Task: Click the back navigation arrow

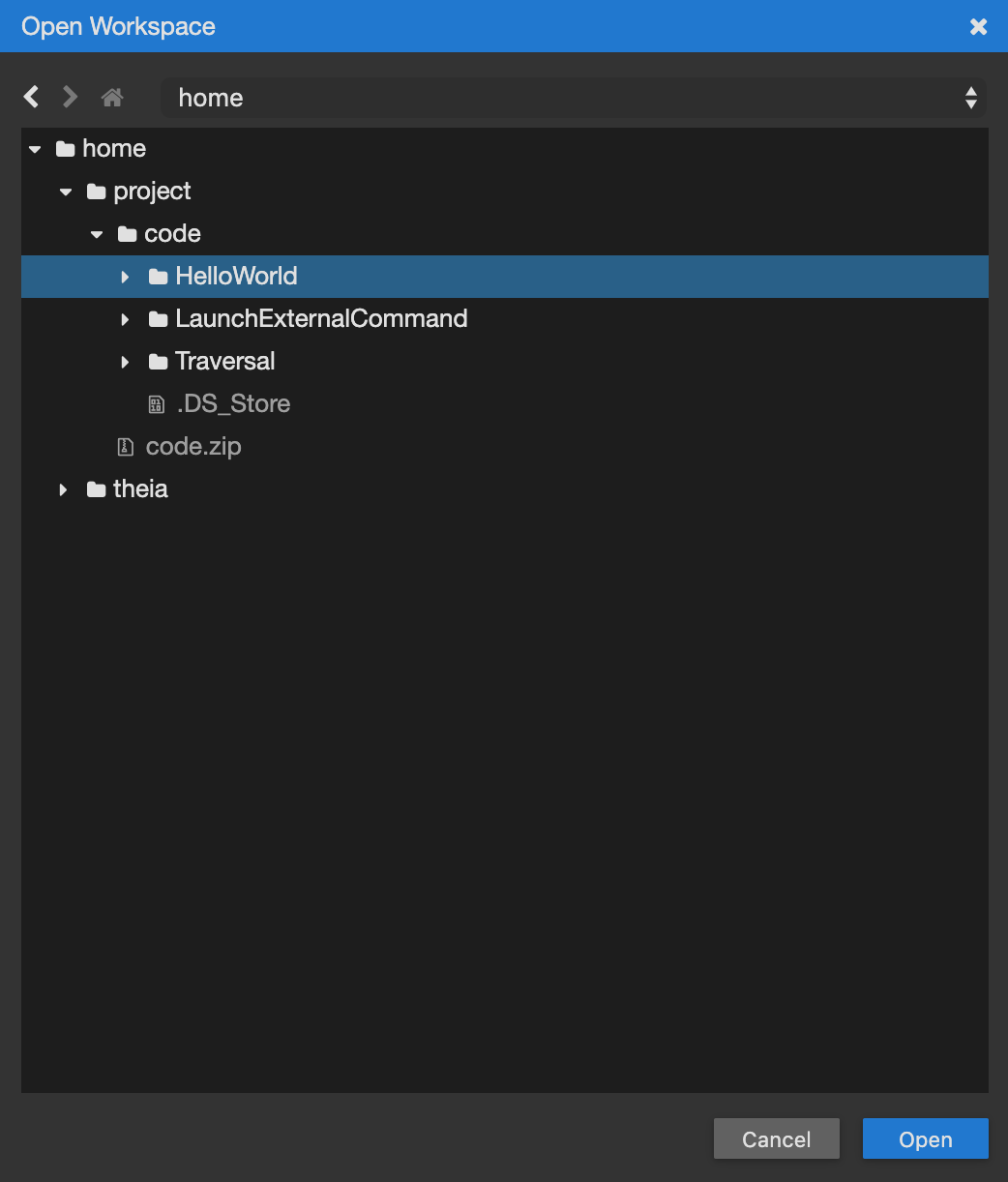Action: [x=32, y=97]
